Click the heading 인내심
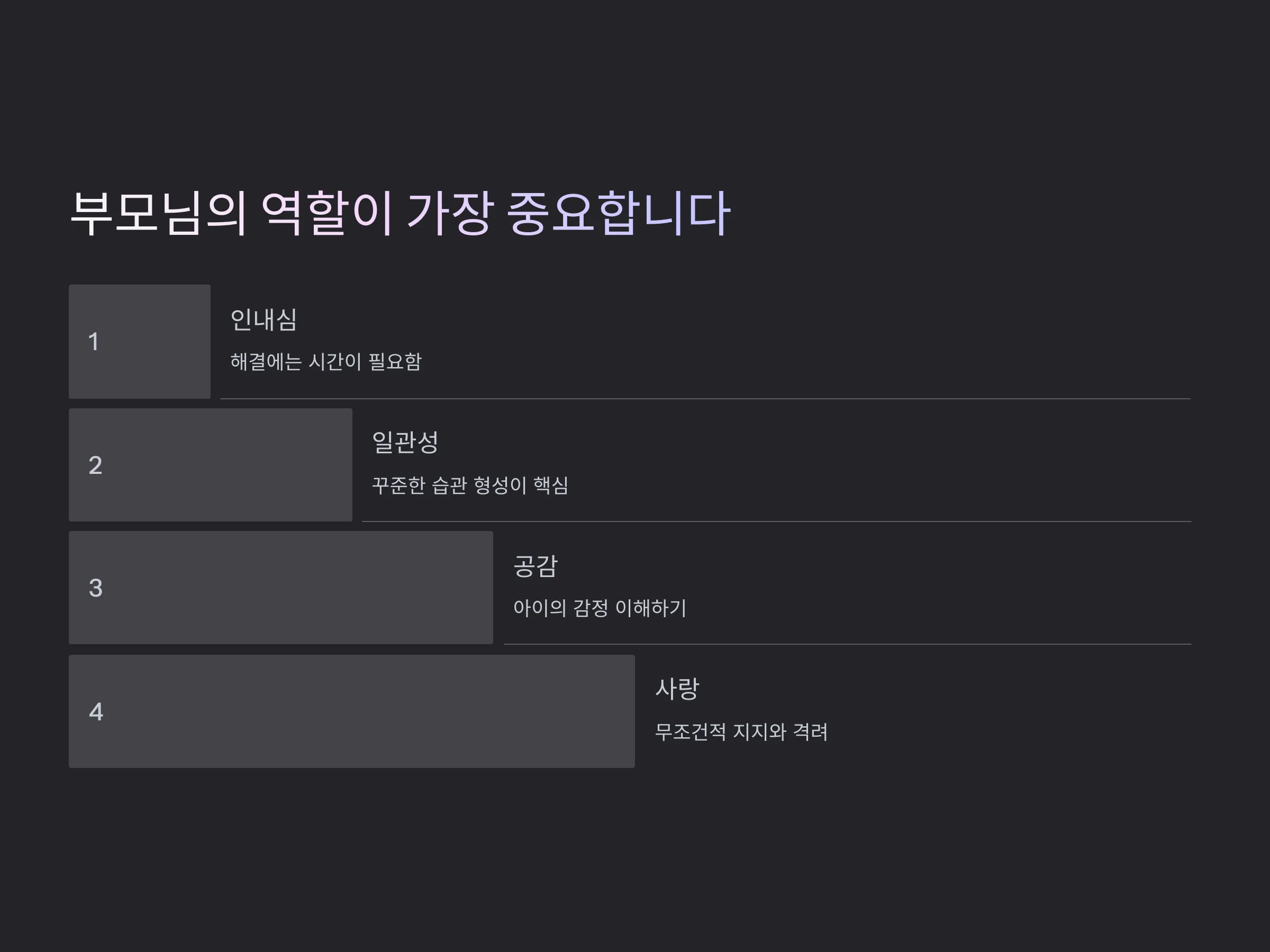The height and width of the screenshot is (952, 1270). pyautogui.click(x=264, y=319)
